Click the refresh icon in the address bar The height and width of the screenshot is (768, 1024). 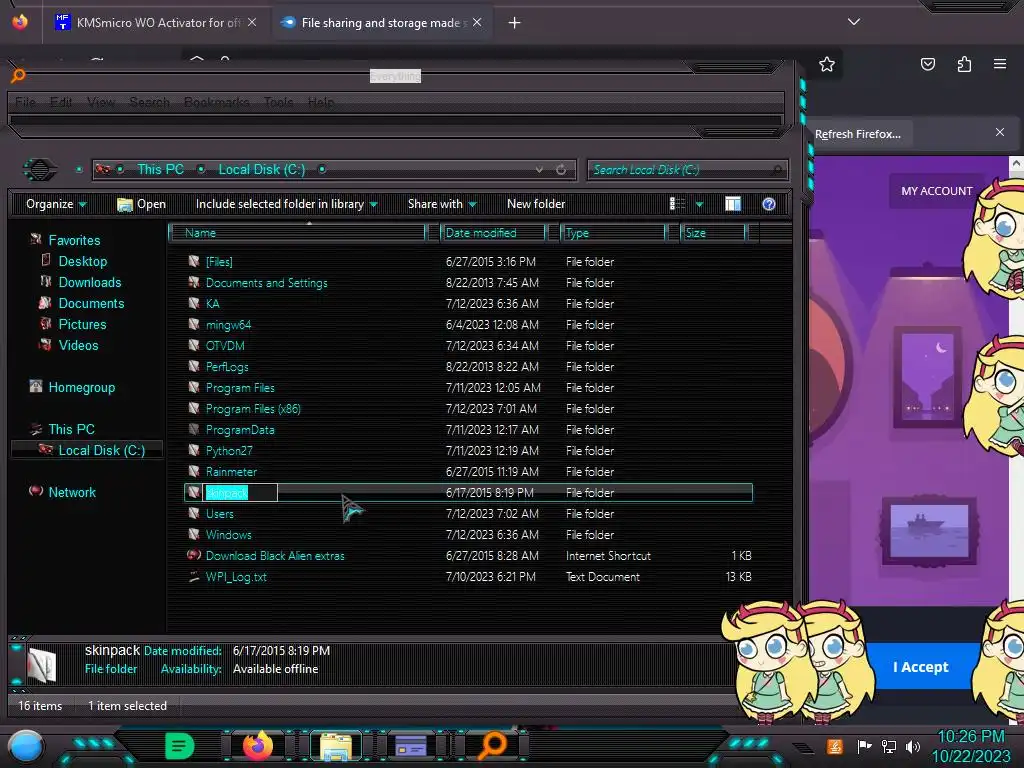[x=561, y=170]
